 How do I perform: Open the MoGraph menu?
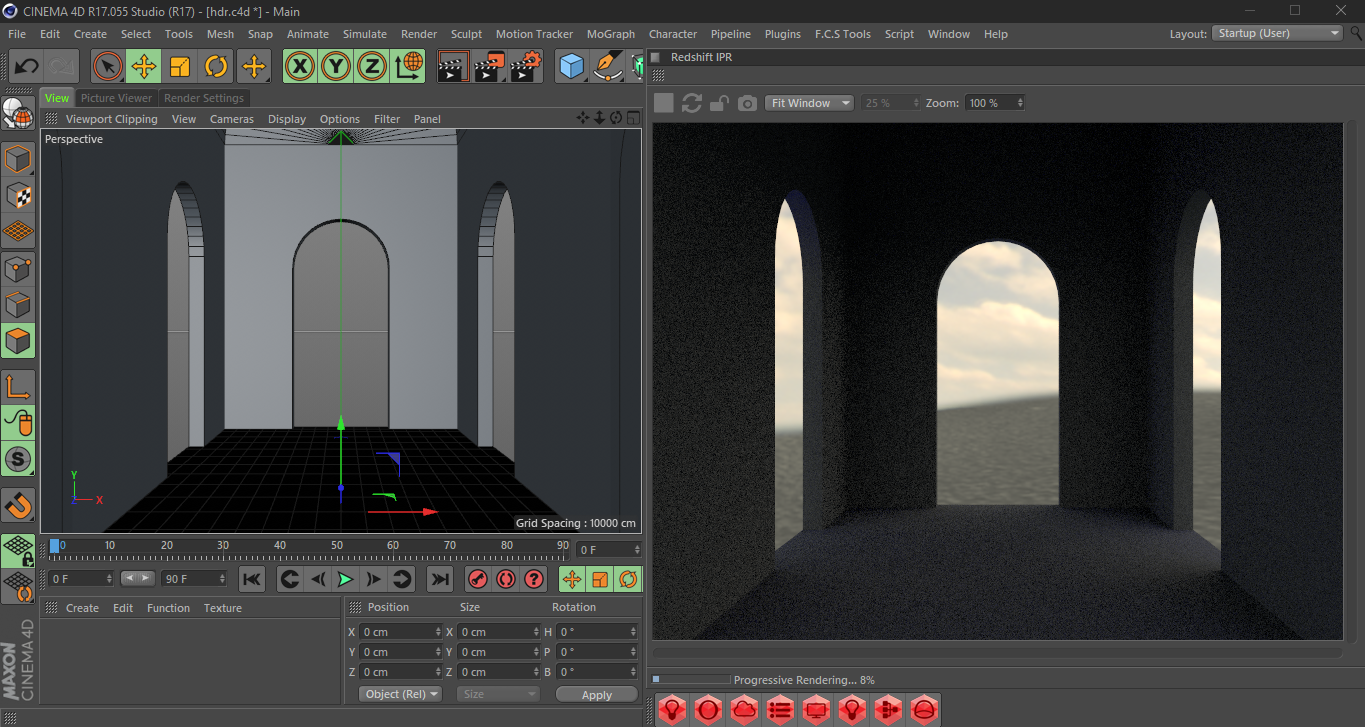[x=610, y=34]
